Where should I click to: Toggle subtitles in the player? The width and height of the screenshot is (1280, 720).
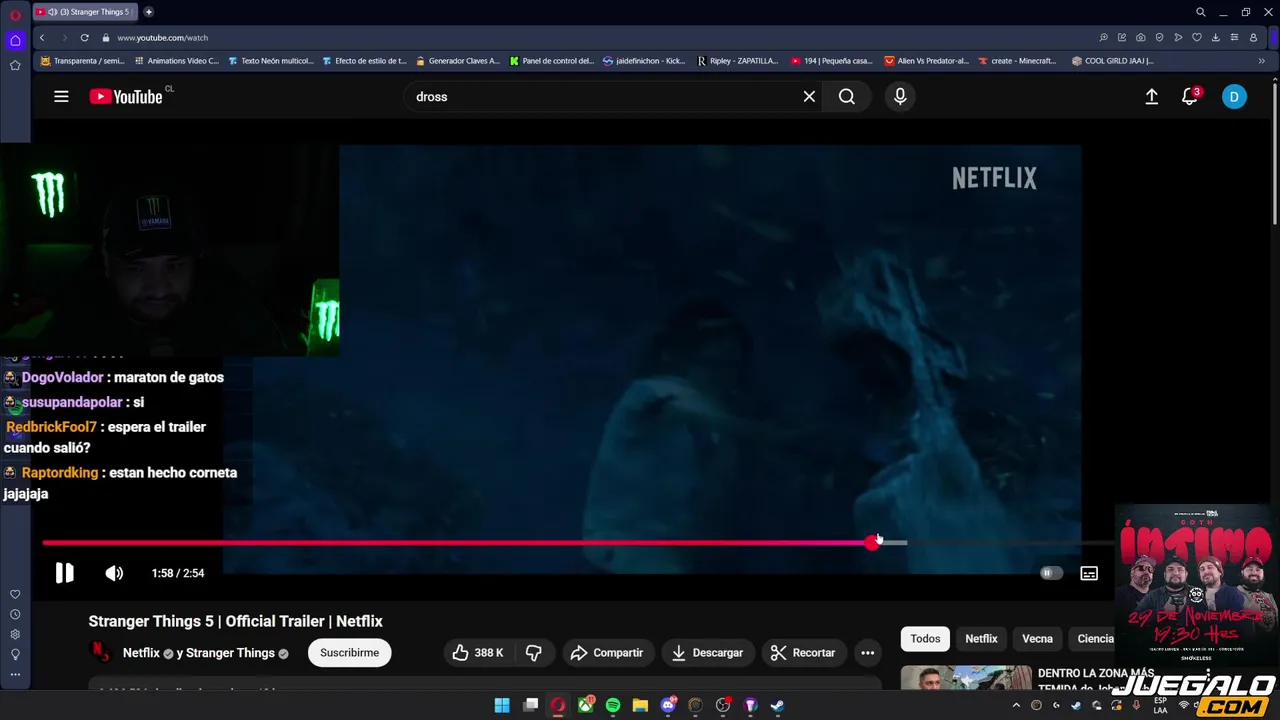[x=1089, y=573]
